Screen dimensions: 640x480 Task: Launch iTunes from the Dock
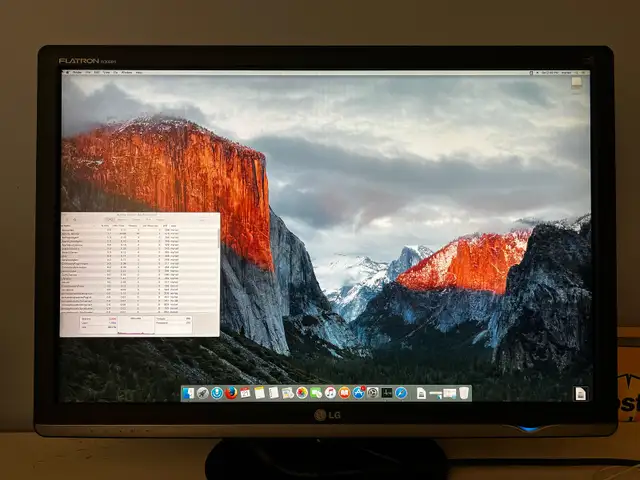[331, 393]
